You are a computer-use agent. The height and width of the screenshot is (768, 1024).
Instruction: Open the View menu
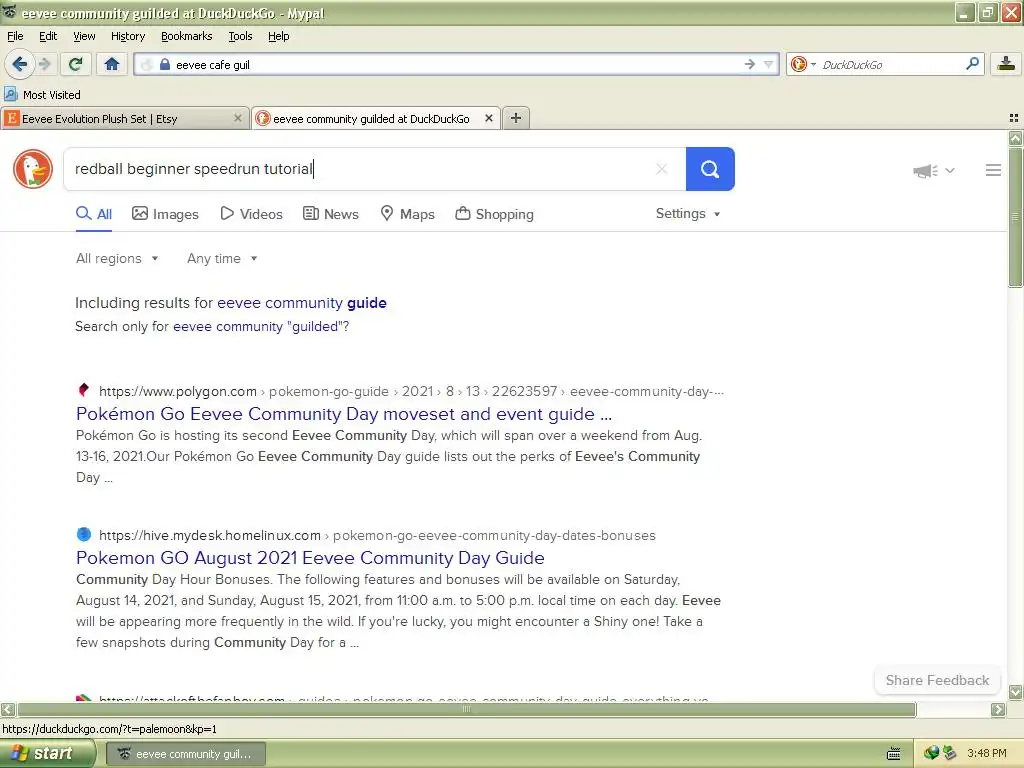(x=84, y=36)
